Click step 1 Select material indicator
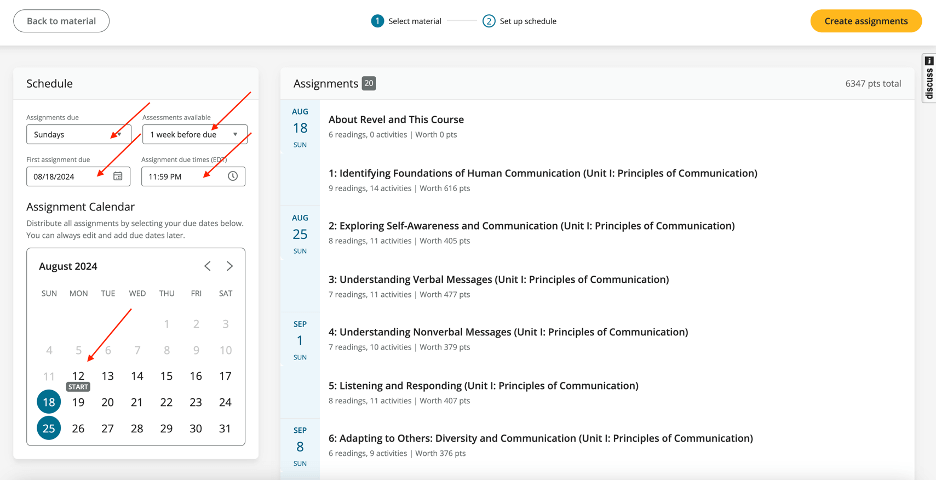This screenshot has height=480, width=936. click(377, 21)
